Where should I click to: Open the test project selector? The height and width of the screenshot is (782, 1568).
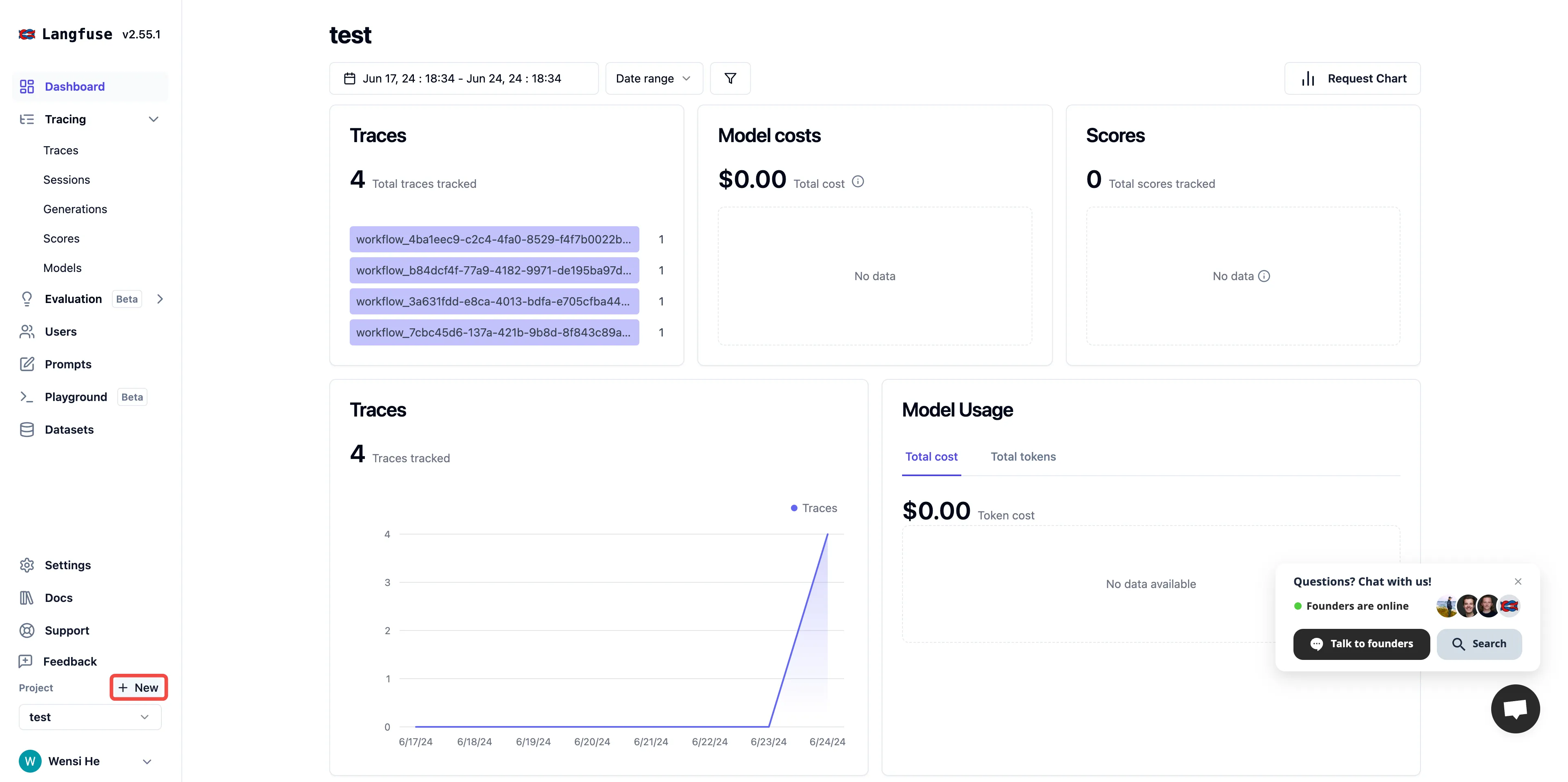click(x=89, y=717)
